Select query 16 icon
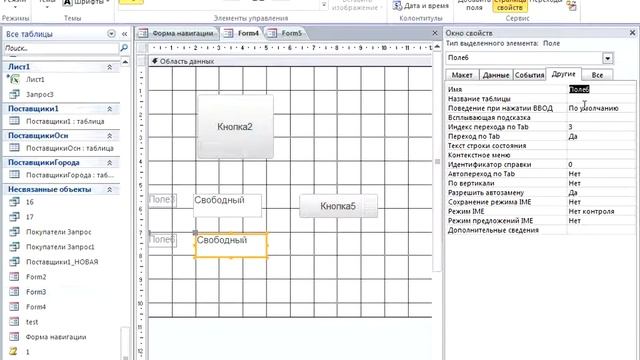The height and width of the screenshot is (360, 640). coord(14,202)
